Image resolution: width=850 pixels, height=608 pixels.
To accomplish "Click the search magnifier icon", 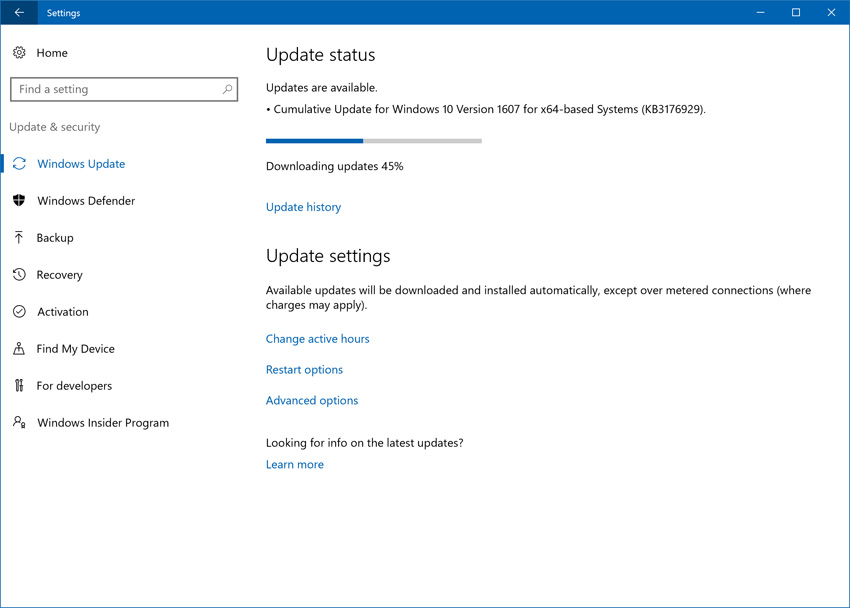I will 227,89.
